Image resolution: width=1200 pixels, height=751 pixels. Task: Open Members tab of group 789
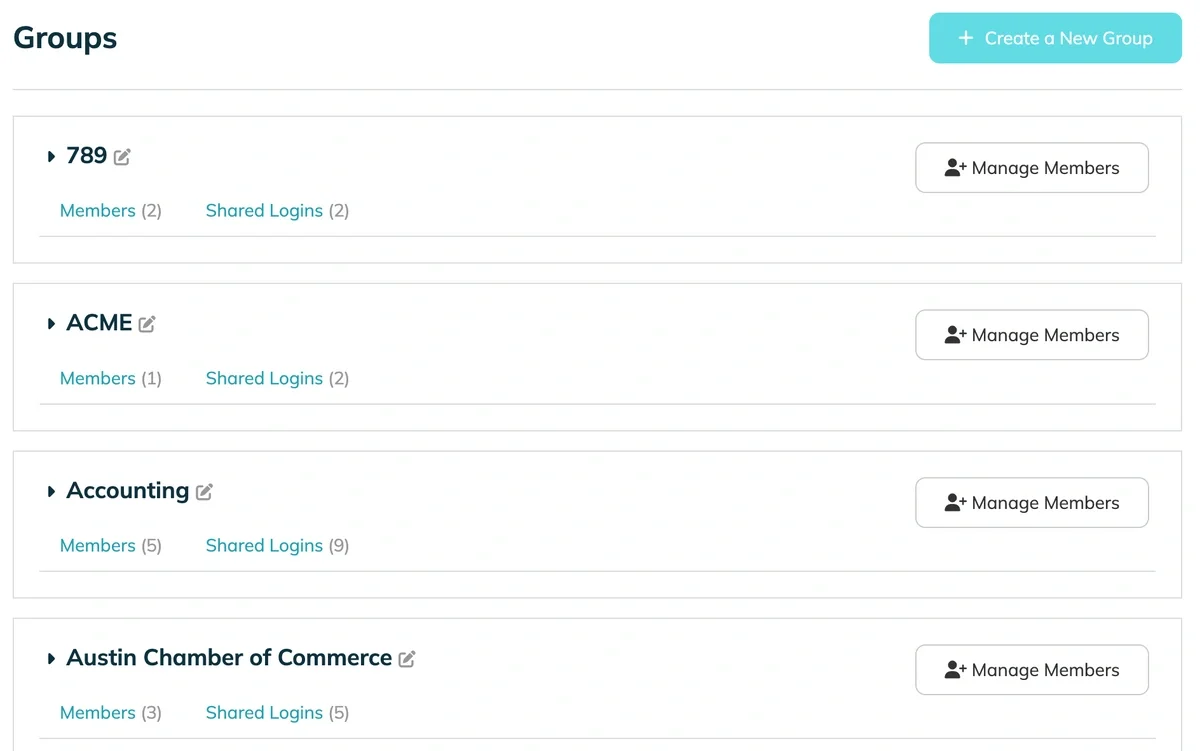[98, 211]
